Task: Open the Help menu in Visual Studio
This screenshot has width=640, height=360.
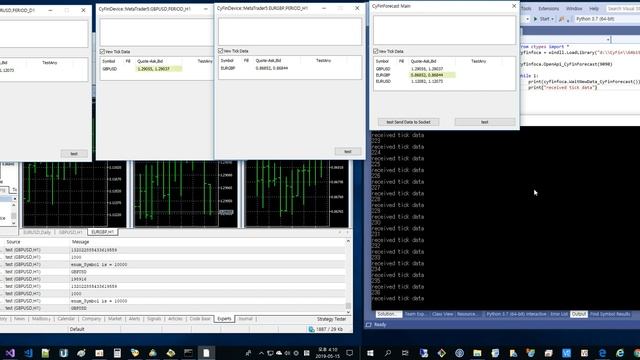Action: tap(594, 9)
